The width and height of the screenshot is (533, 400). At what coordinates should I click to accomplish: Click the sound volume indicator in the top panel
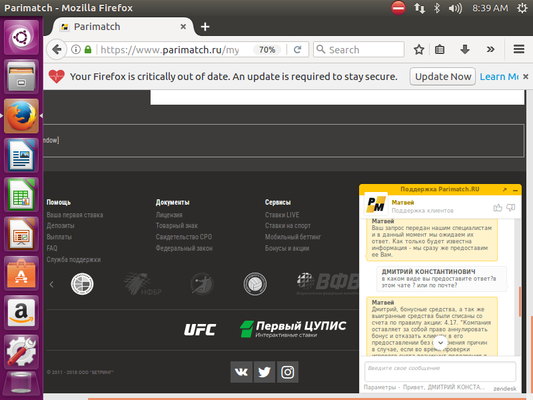[x=455, y=8]
